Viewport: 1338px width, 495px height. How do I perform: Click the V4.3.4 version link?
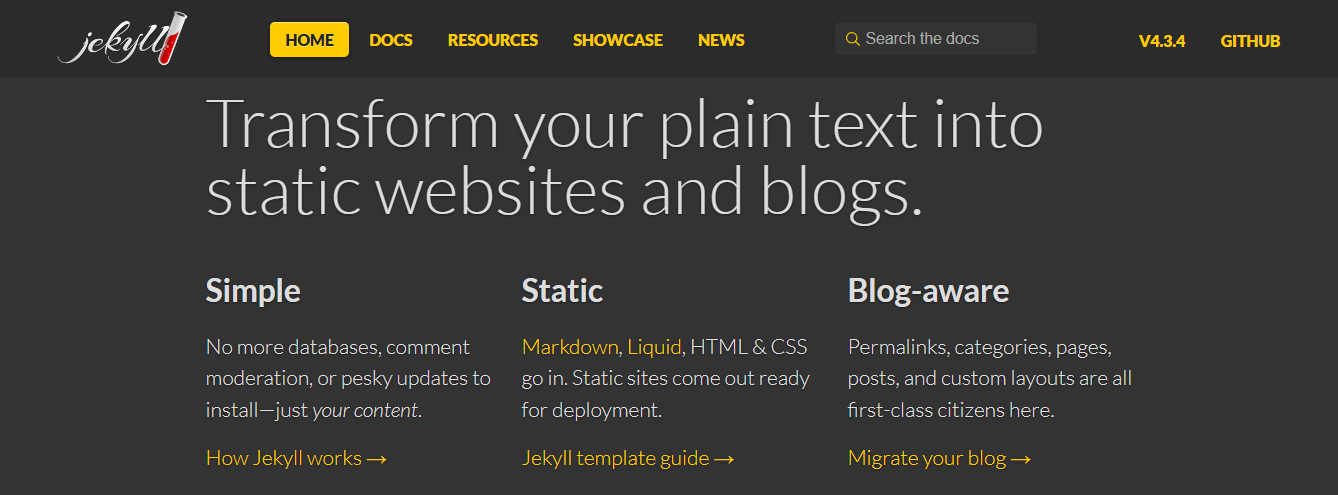click(1161, 41)
